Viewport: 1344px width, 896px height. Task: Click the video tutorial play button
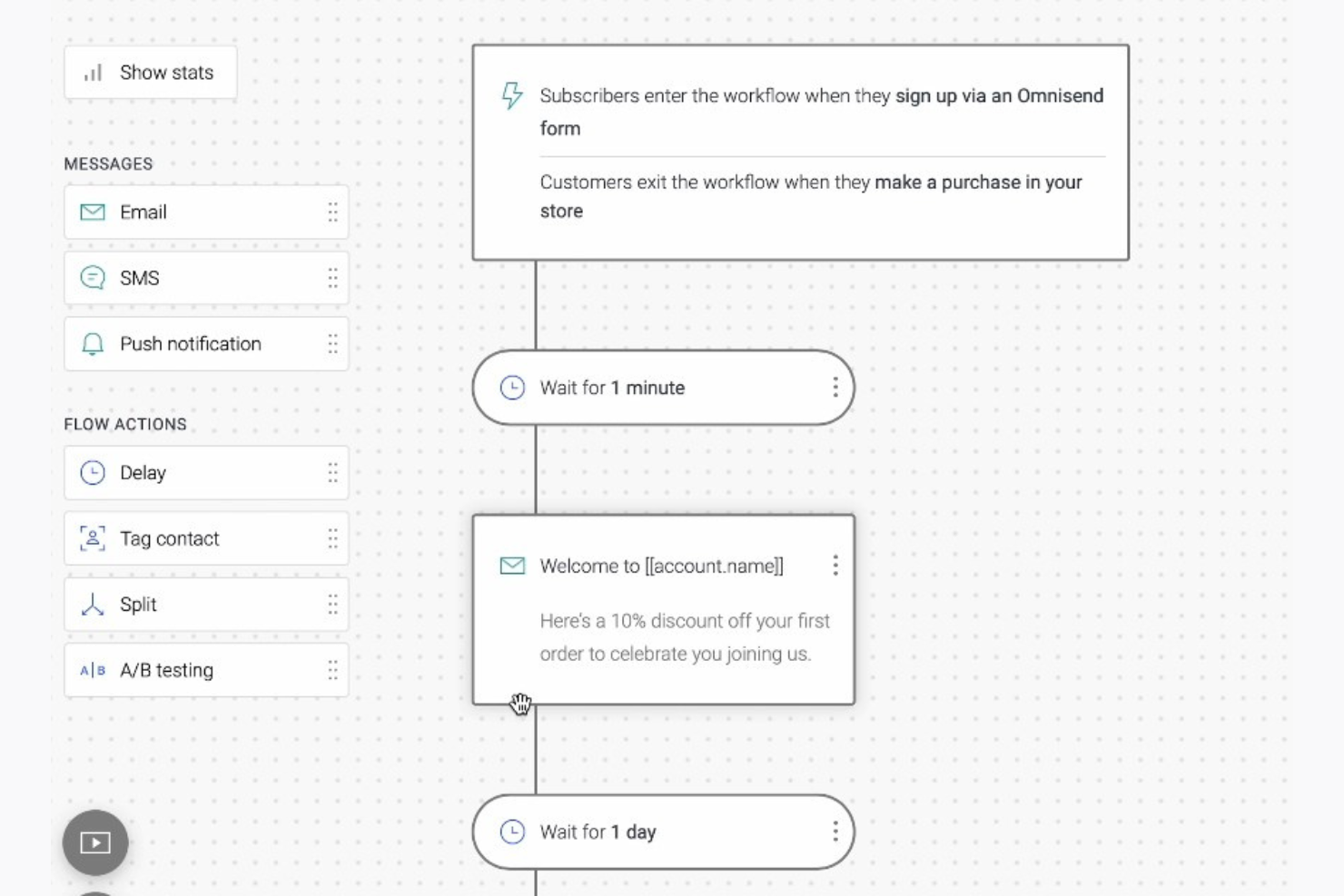(x=94, y=842)
